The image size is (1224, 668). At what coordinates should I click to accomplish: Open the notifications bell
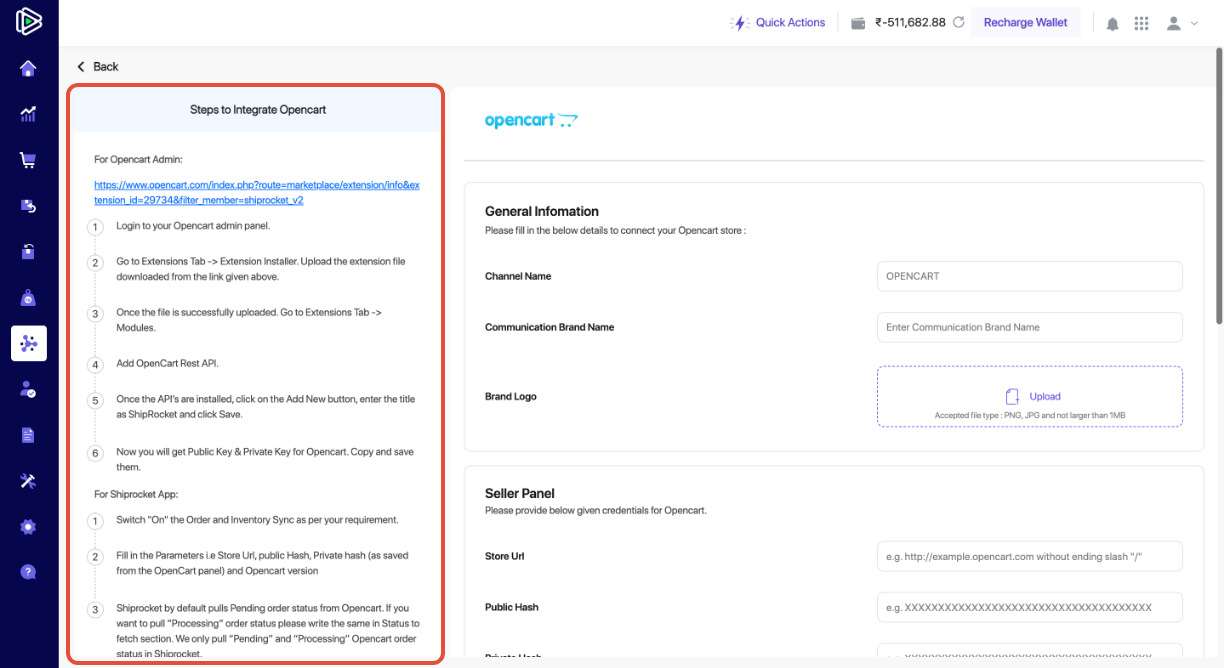(x=1112, y=23)
